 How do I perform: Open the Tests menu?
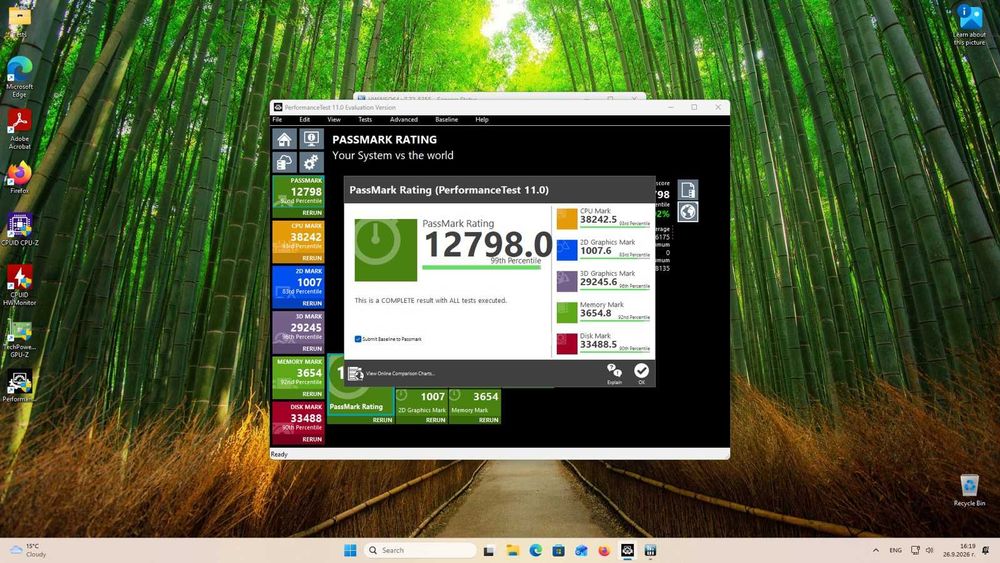coord(365,119)
